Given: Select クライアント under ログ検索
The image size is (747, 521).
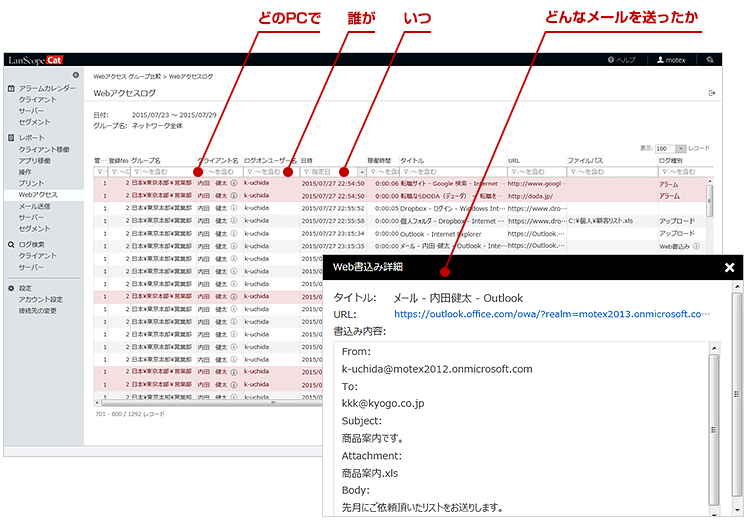Looking at the screenshot, I should click(38, 256).
